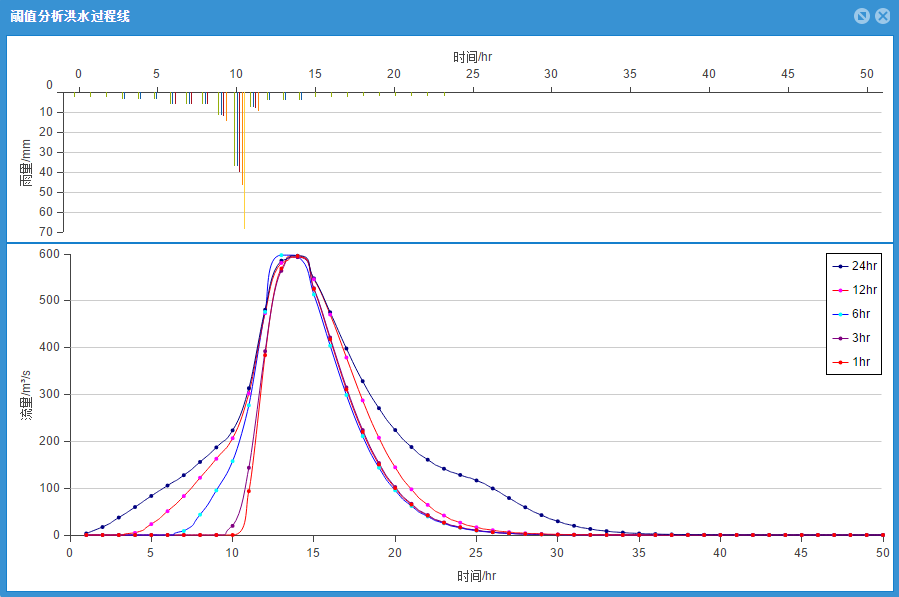The height and width of the screenshot is (597, 899).
Task: Toggle the 12hr series legend label
Action: click(864, 290)
